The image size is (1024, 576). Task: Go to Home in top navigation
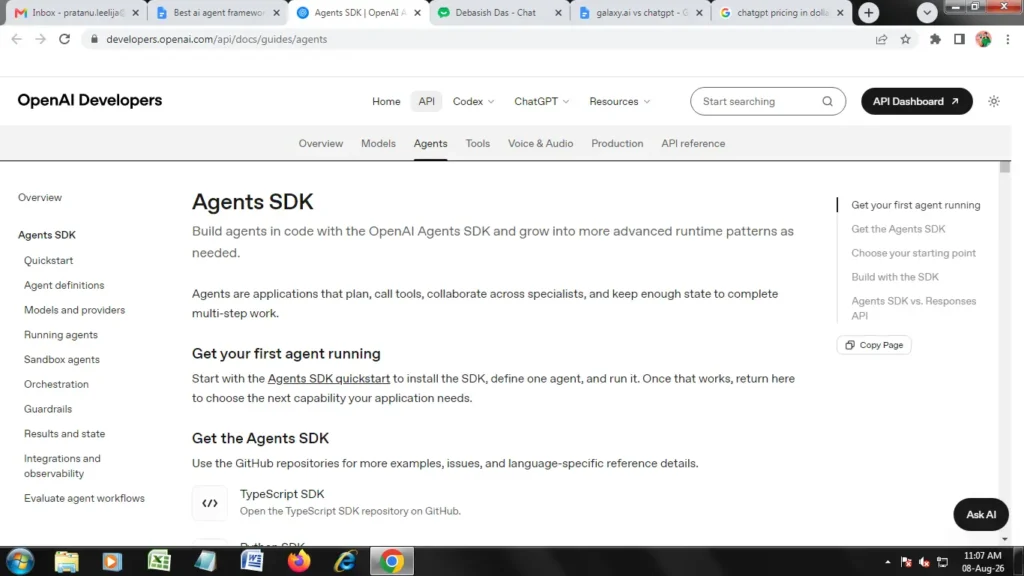click(386, 101)
